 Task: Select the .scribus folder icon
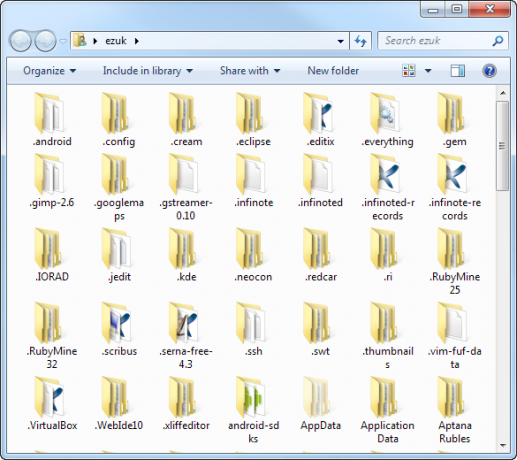[x=116, y=323]
